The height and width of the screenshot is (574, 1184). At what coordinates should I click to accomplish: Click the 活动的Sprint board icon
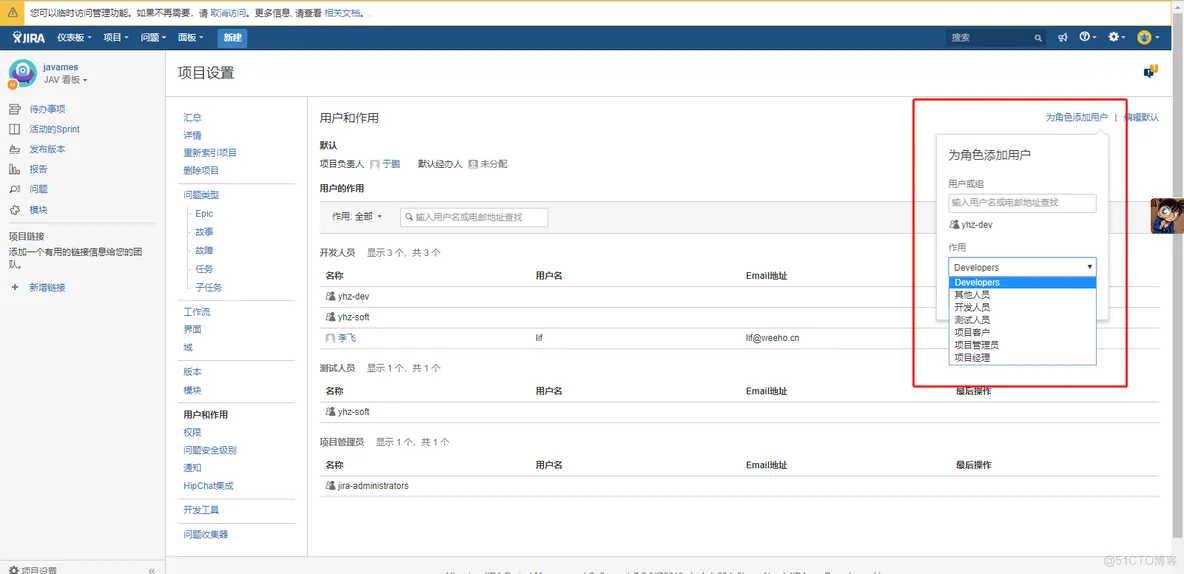(14, 129)
